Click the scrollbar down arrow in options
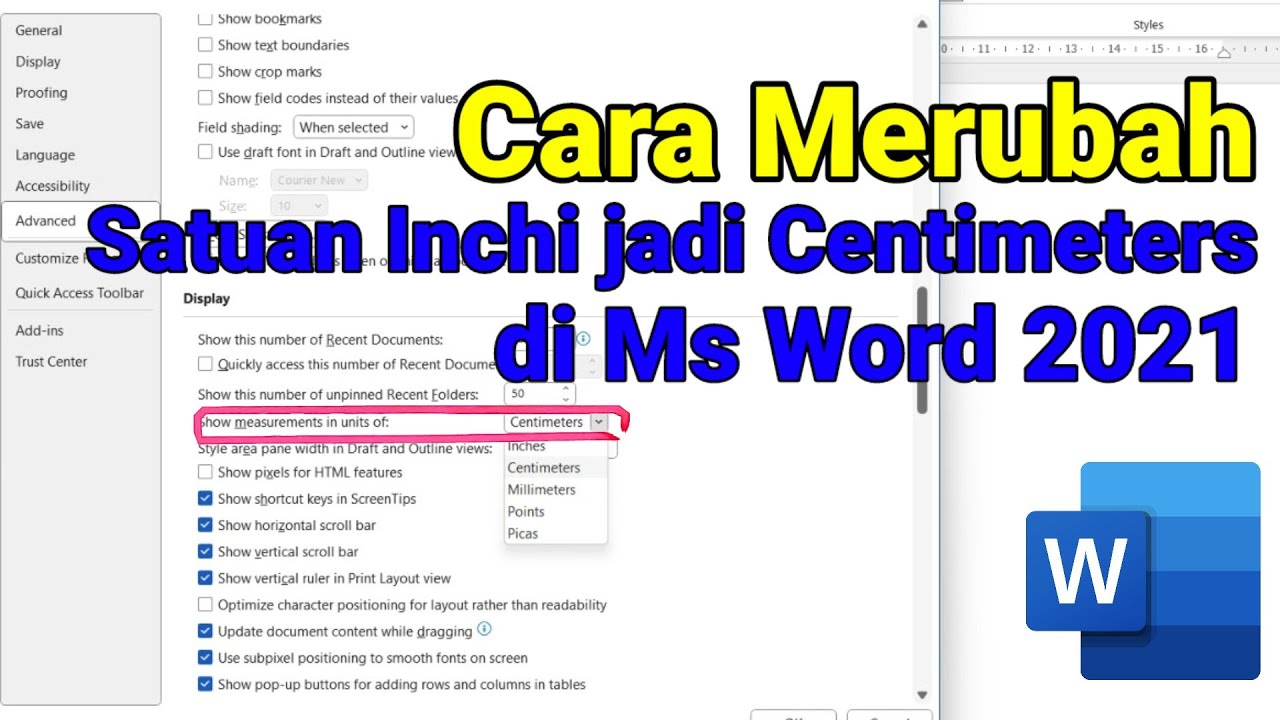This screenshot has height=720, width=1280. [922, 695]
